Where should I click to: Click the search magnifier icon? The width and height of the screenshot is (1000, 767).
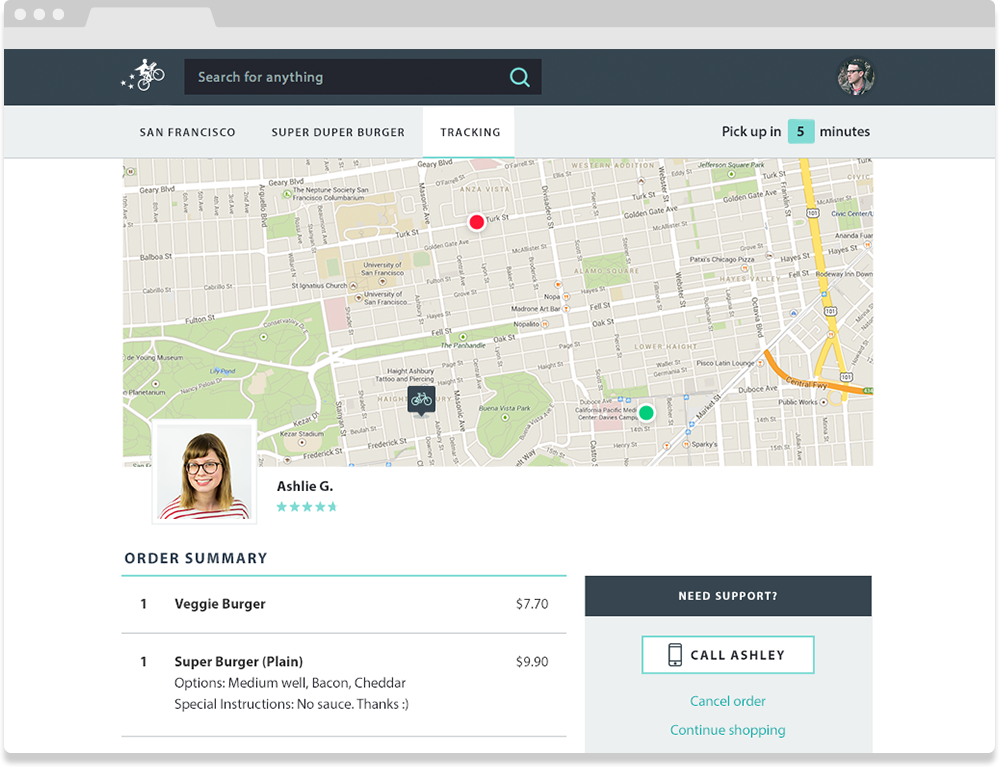pos(519,77)
